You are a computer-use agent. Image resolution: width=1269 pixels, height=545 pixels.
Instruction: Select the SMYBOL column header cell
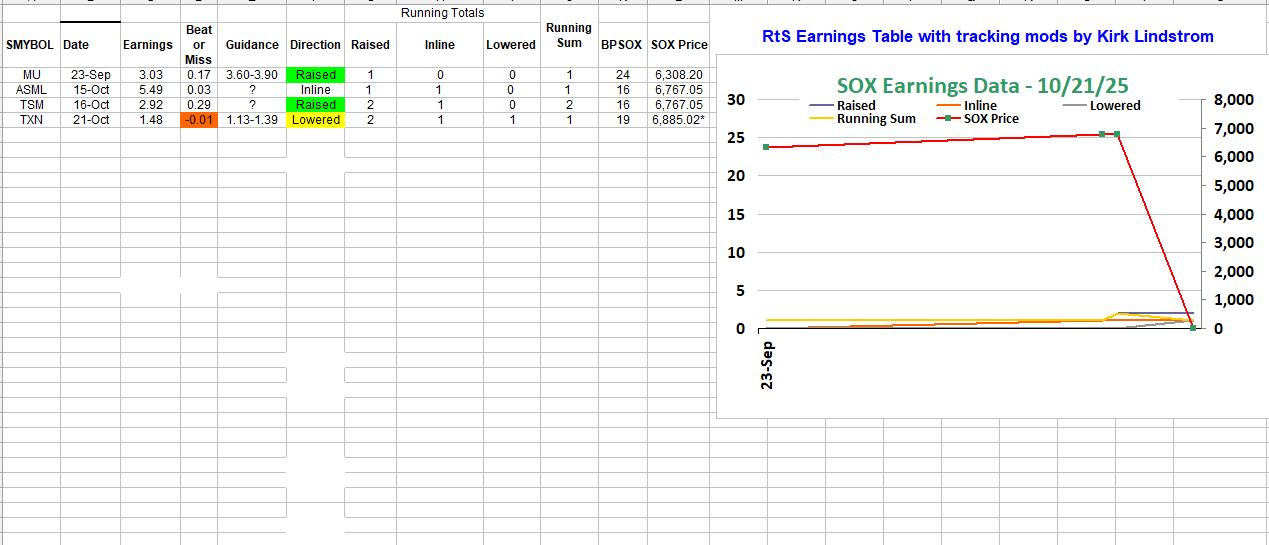pos(31,45)
